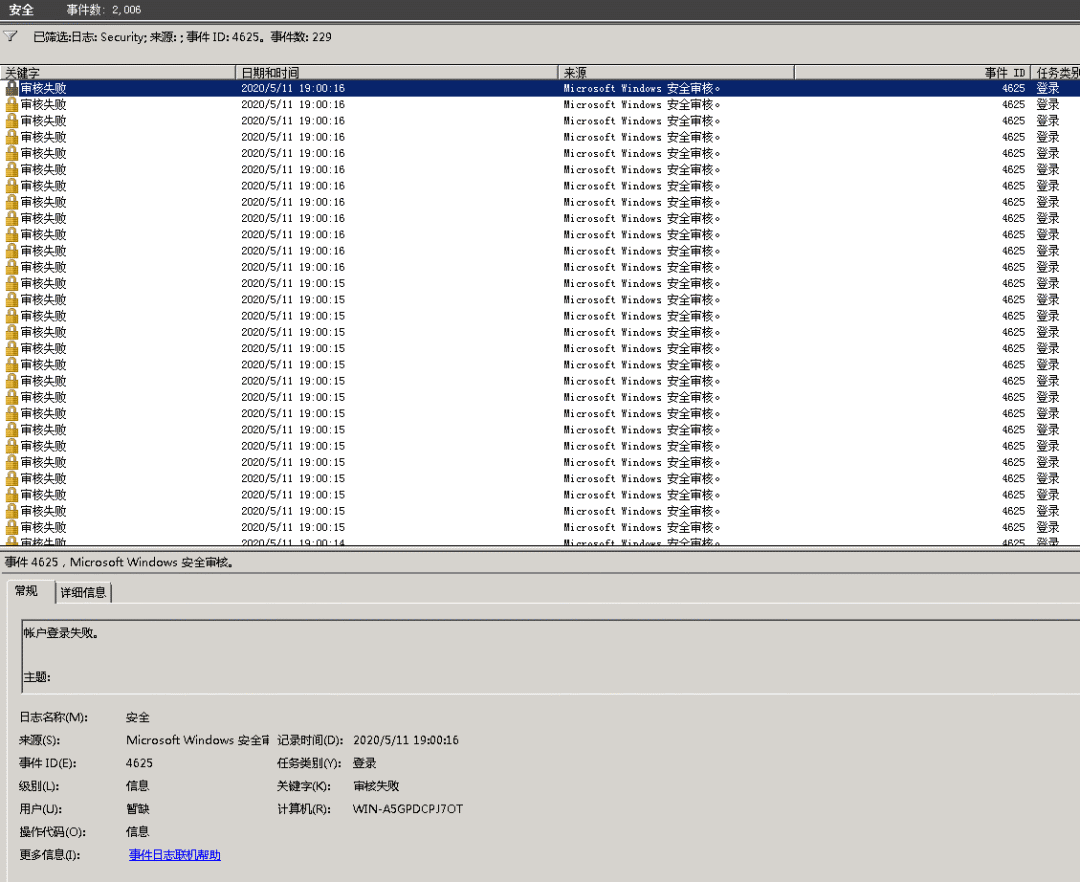Click the highlighted row's 登录 category cell
This screenshot has height=882, width=1080.
[x=1048, y=88]
